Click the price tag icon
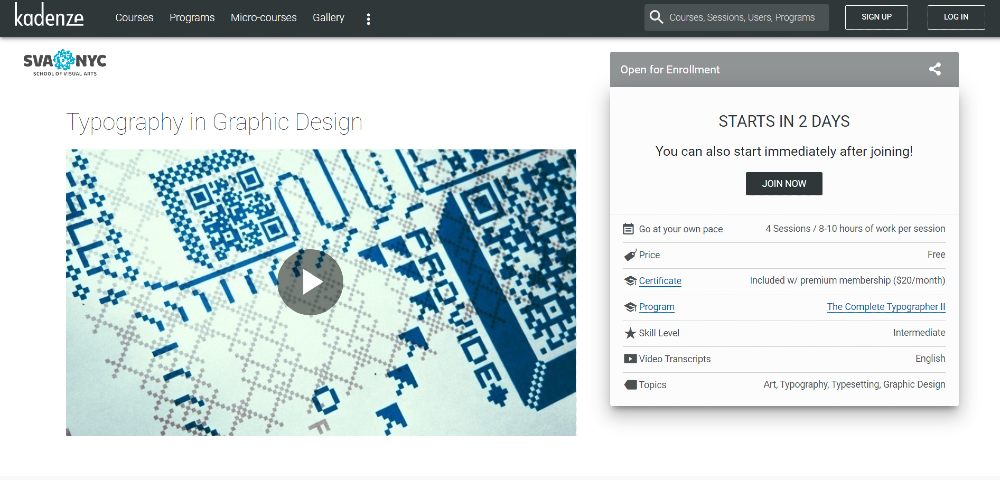 click(x=629, y=255)
